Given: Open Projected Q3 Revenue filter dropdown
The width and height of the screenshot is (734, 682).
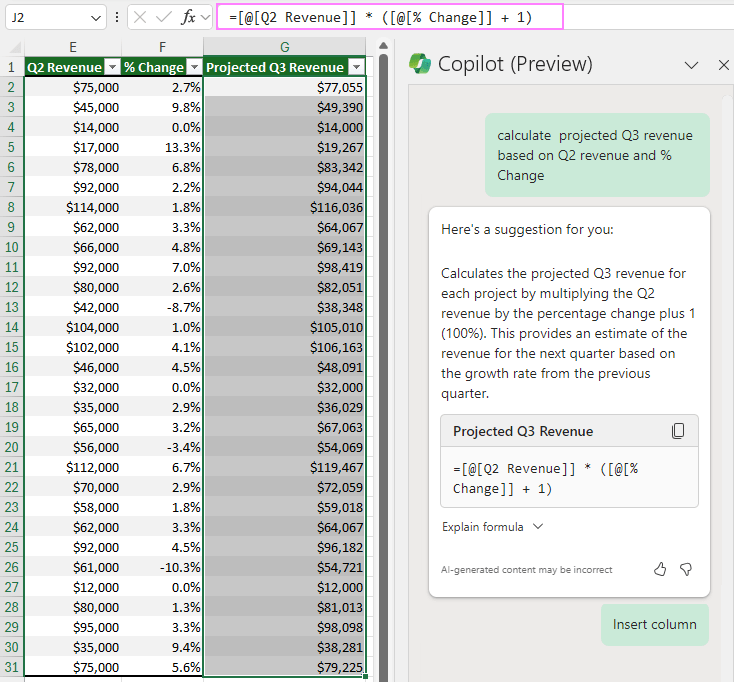Looking at the screenshot, I should tap(357, 67).
